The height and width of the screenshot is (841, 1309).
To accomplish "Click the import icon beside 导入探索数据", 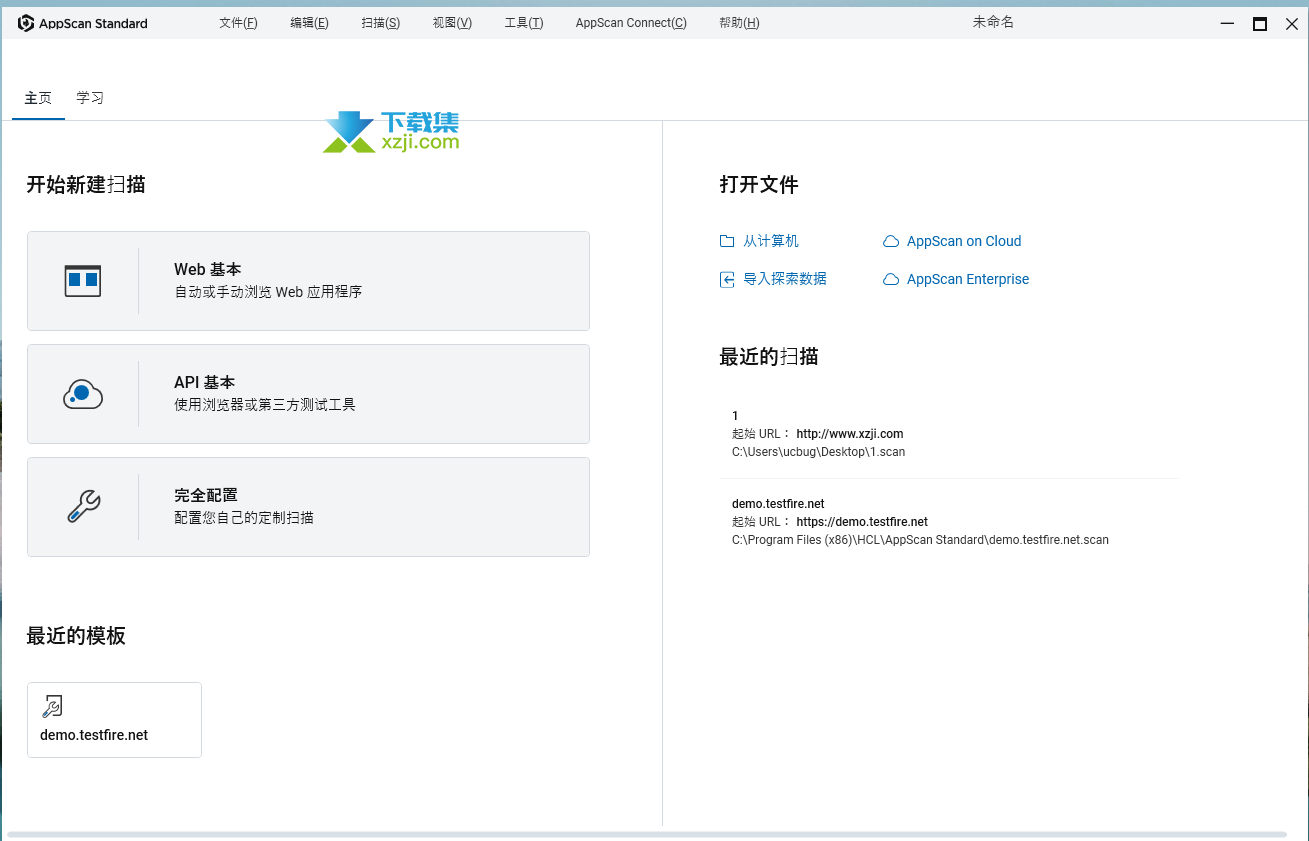I will (727, 279).
